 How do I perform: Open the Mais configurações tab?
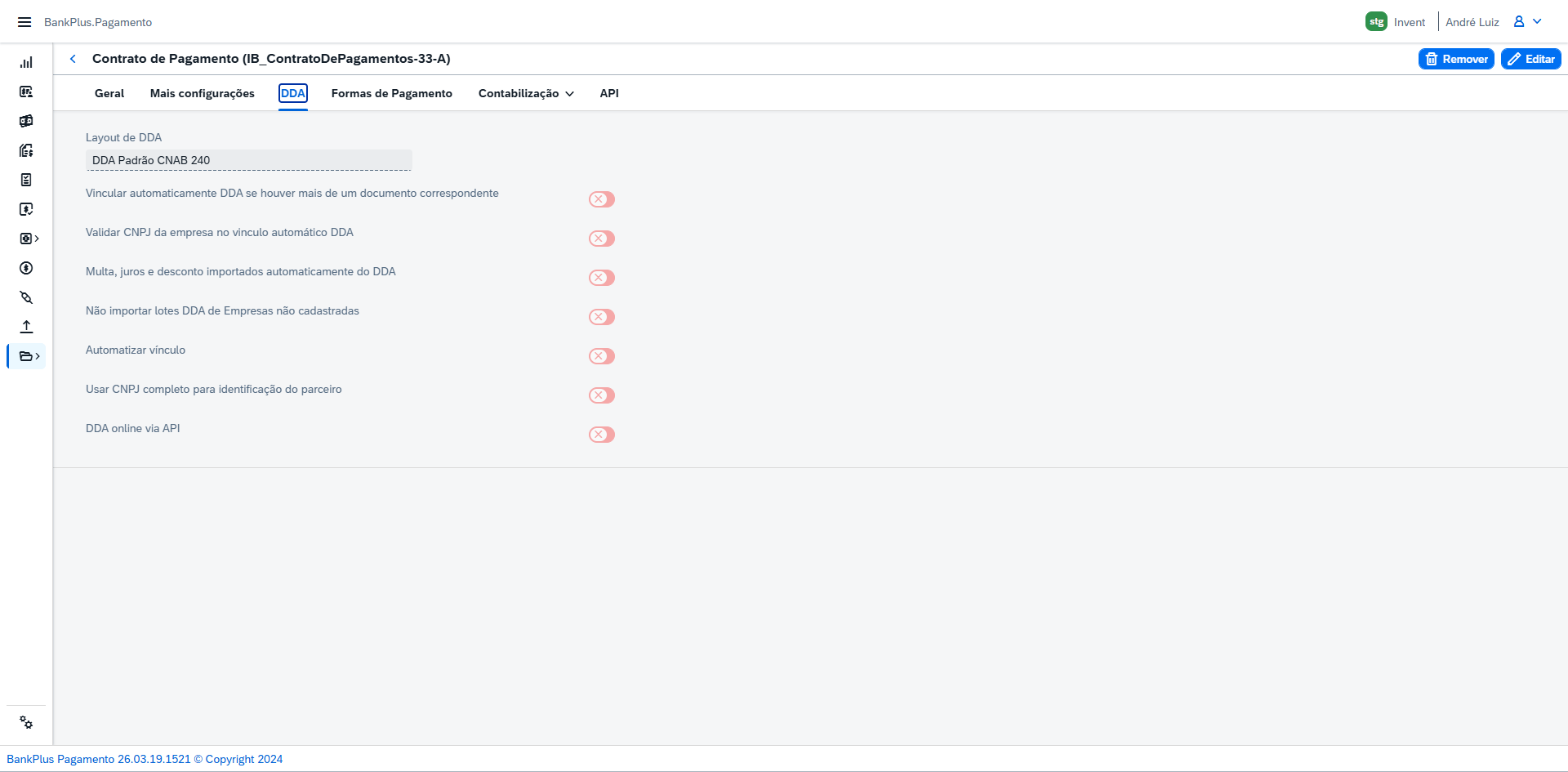tap(202, 93)
